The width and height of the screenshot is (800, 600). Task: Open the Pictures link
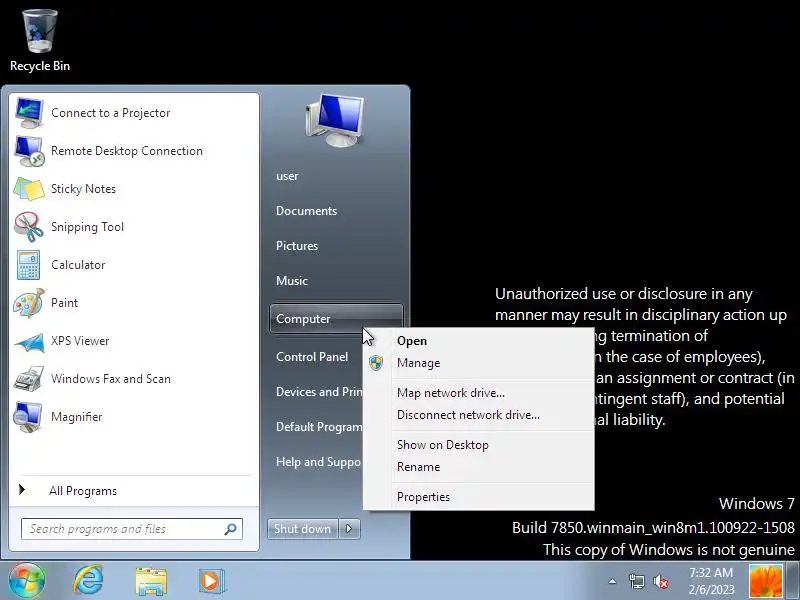pos(297,246)
